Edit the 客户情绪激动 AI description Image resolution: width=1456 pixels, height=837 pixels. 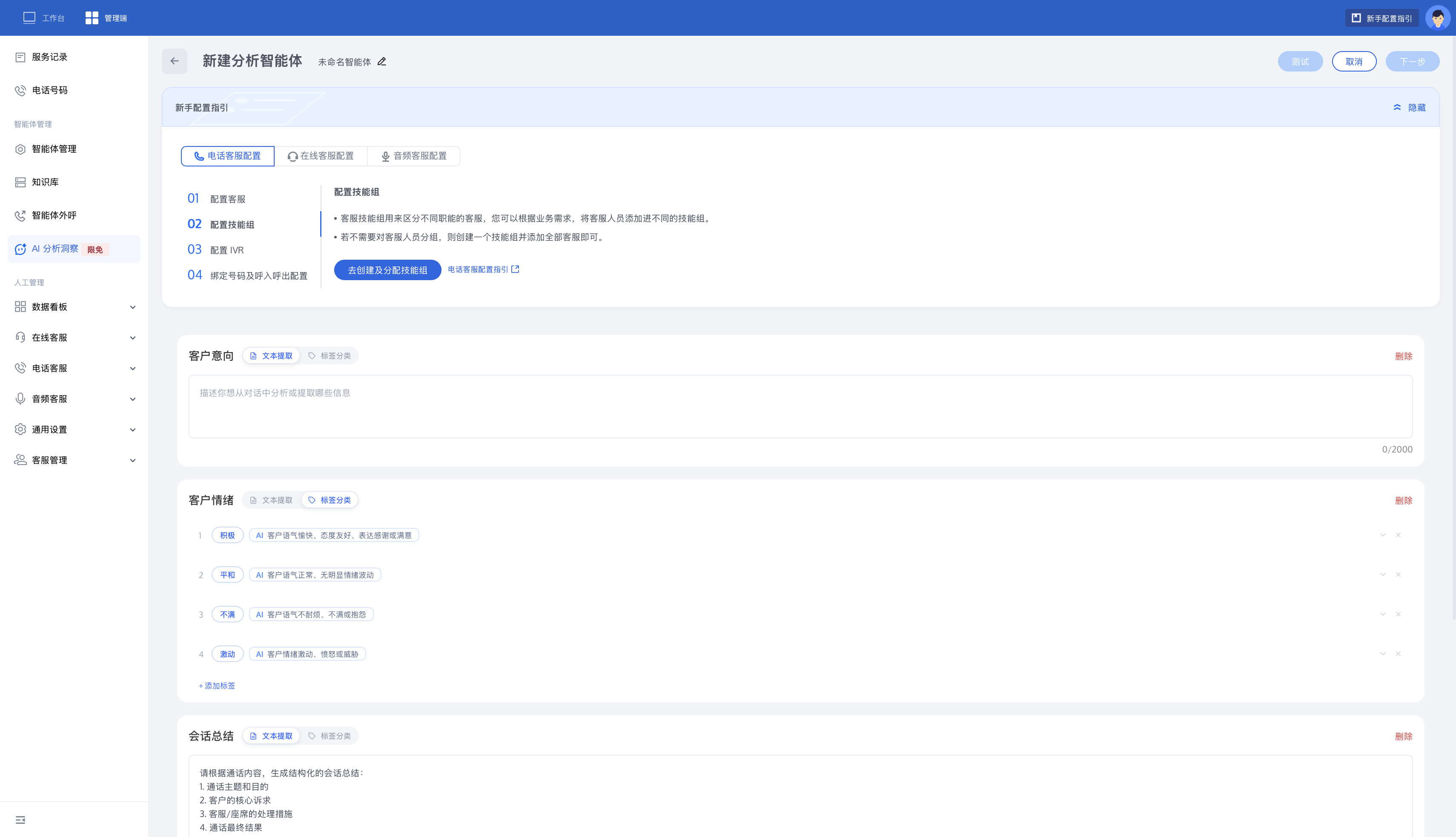pyautogui.click(x=307, y=654)
